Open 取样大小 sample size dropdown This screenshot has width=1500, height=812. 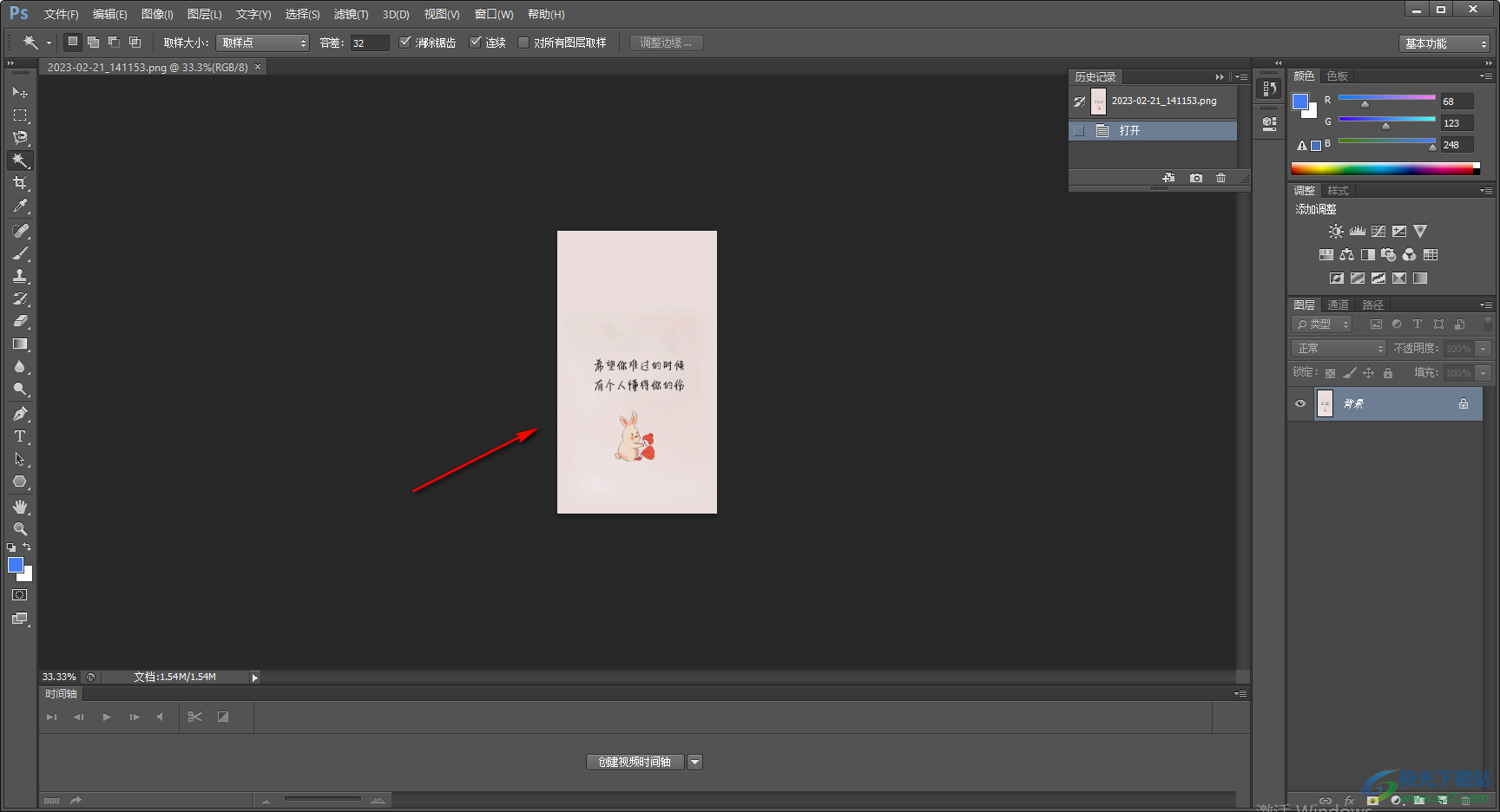coord(263,43)
